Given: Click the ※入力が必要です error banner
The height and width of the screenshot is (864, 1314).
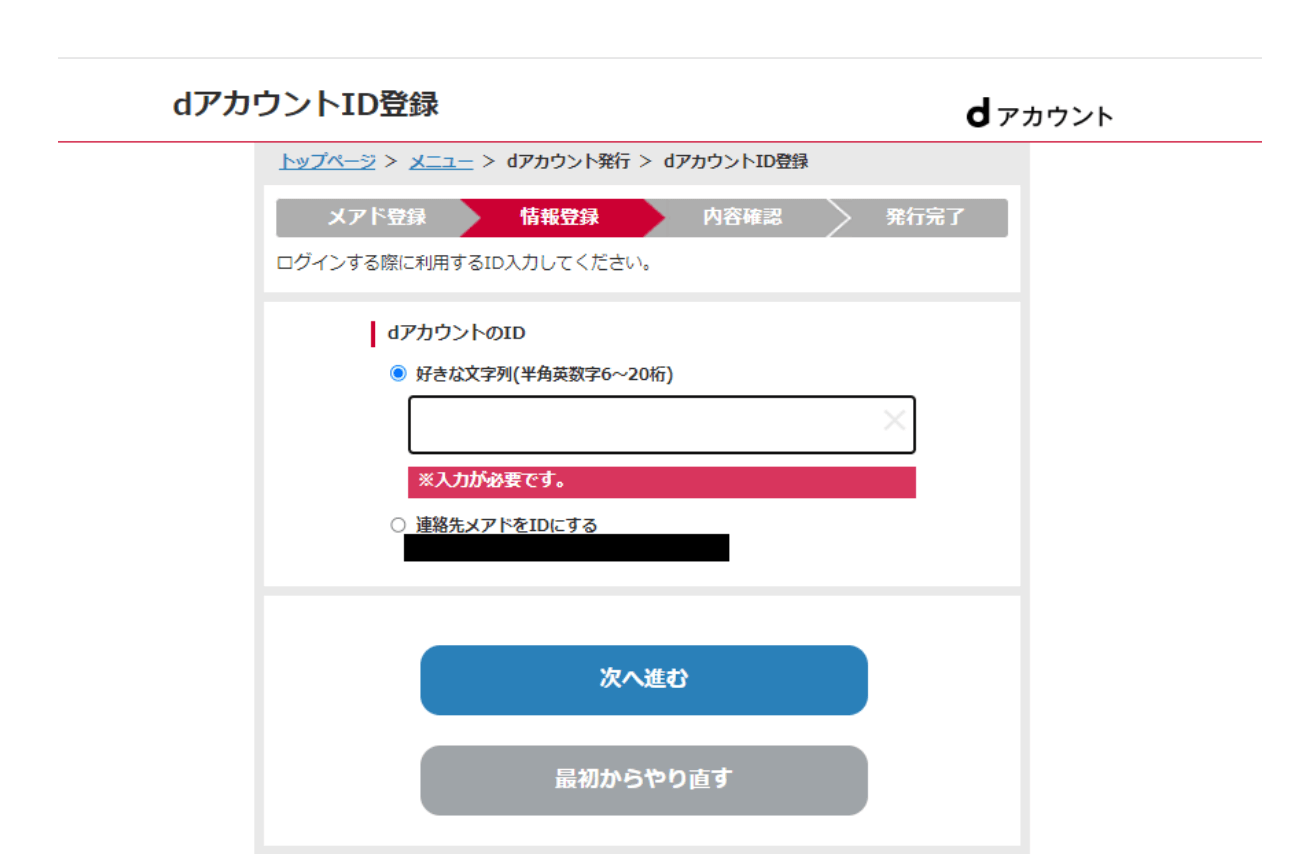Looking at the screenshot, I should point(661,482).
